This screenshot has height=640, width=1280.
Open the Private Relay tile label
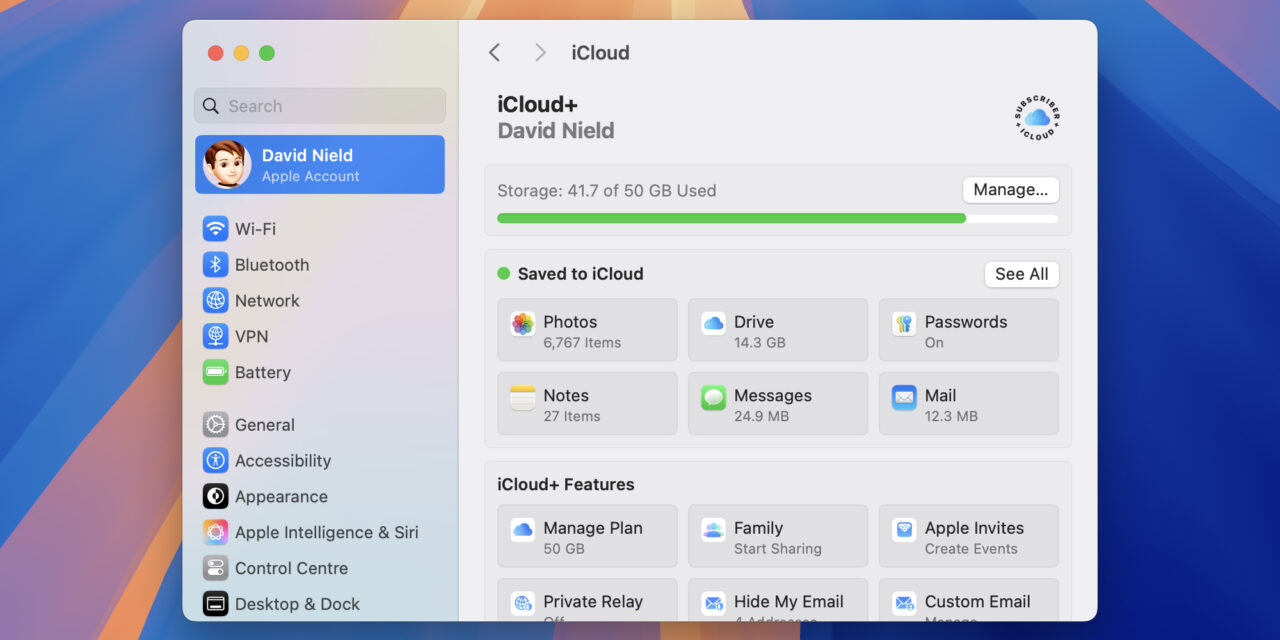(593, 602)
